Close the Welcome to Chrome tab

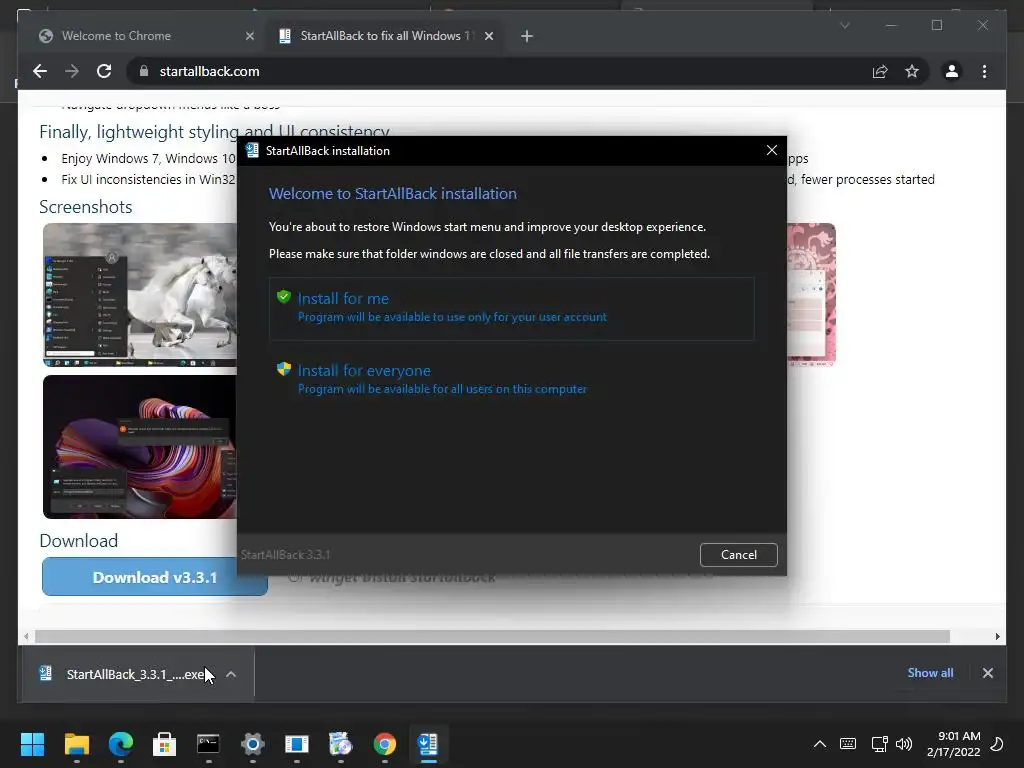(x=249, y=36)
